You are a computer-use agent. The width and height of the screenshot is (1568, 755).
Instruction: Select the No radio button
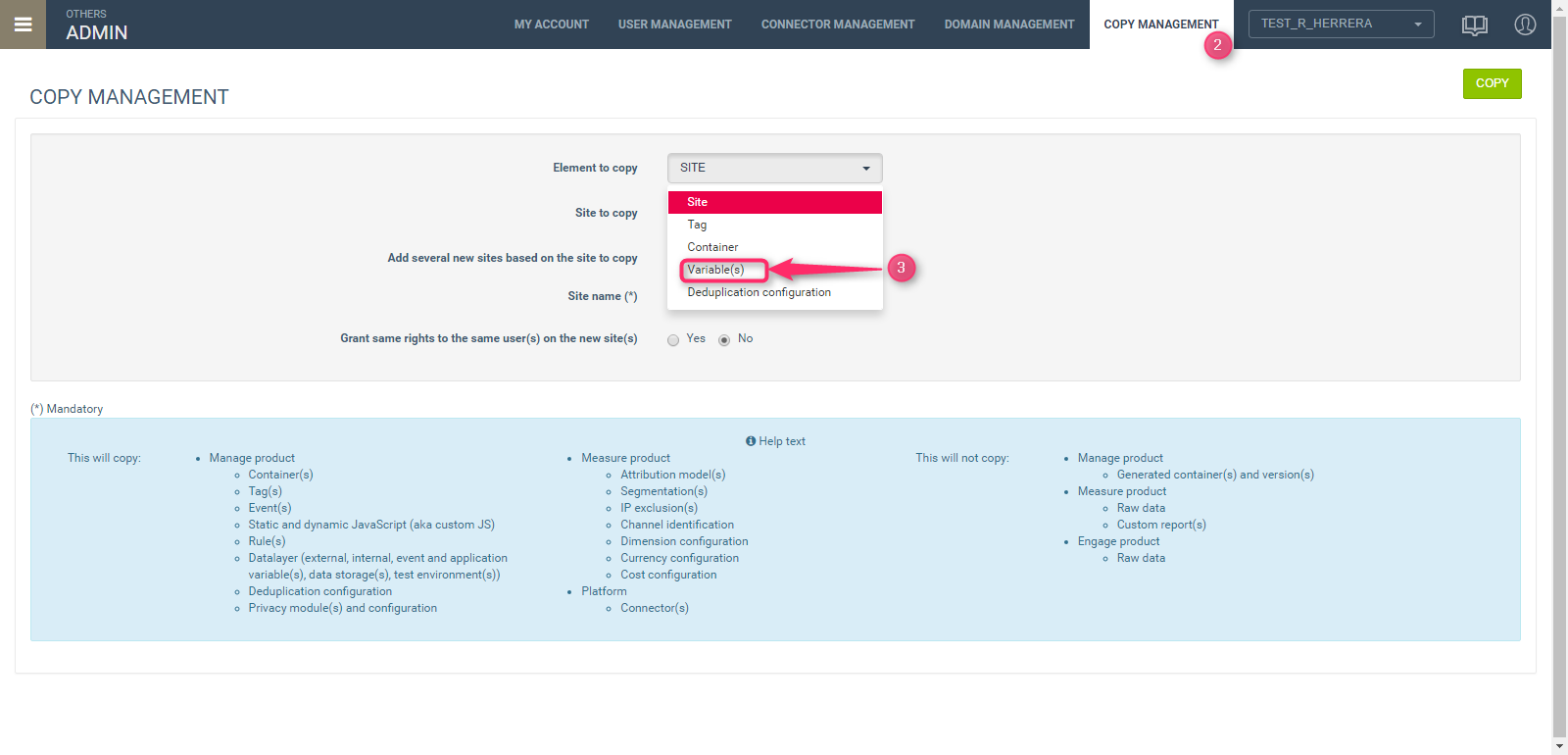(724, 340)
